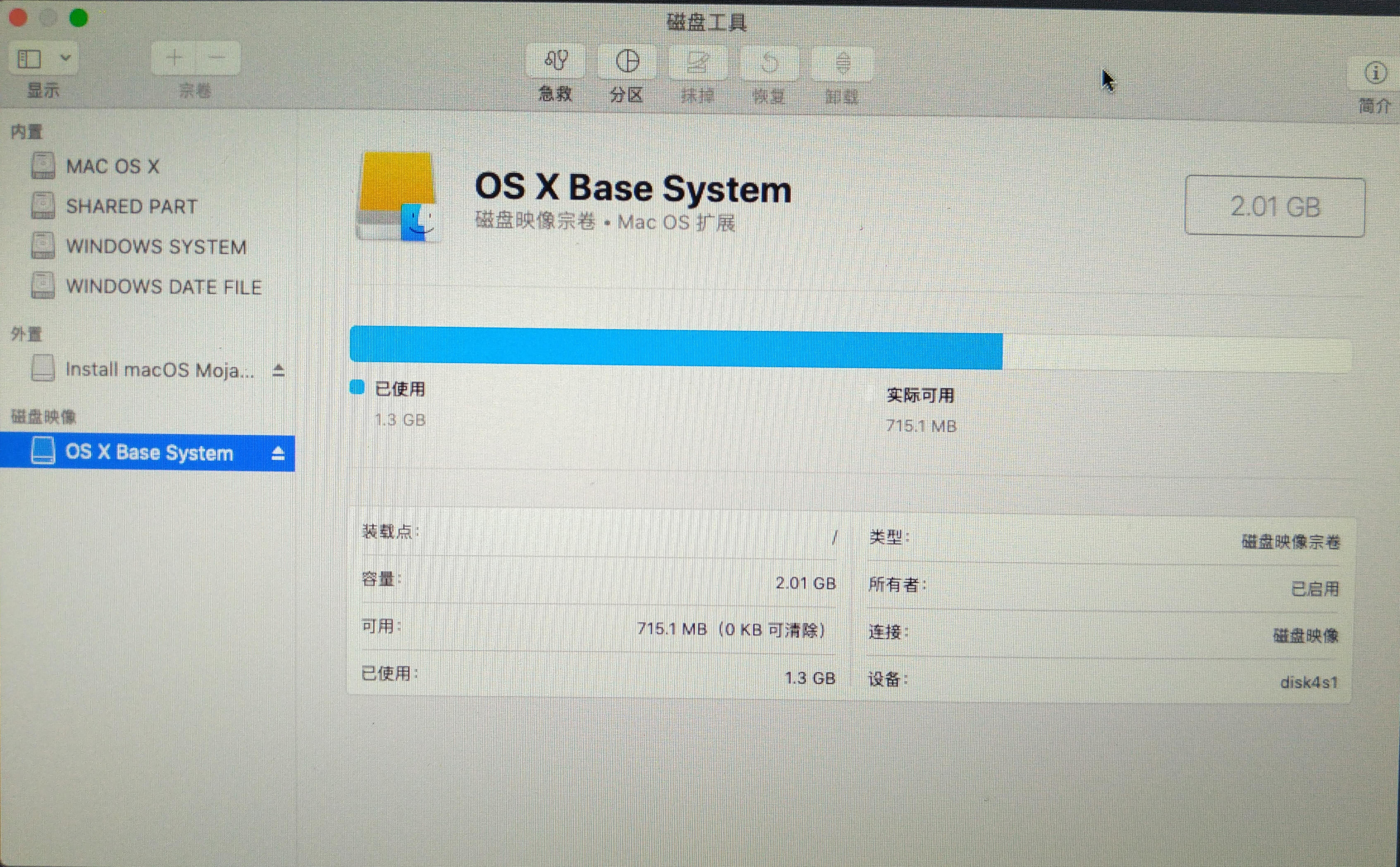Click the sidebar view (显示) icon

[x=29, y=58]
